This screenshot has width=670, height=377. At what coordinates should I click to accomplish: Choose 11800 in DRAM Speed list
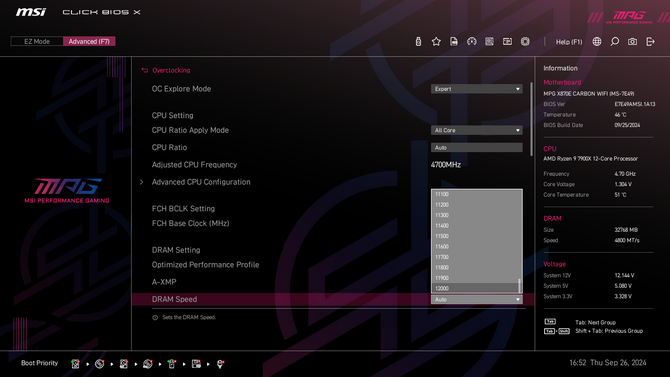point(475,268)
